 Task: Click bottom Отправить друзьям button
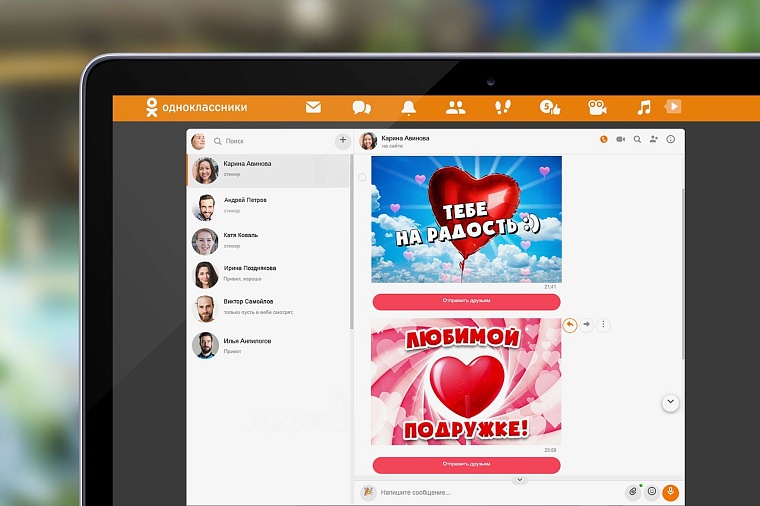466,465
